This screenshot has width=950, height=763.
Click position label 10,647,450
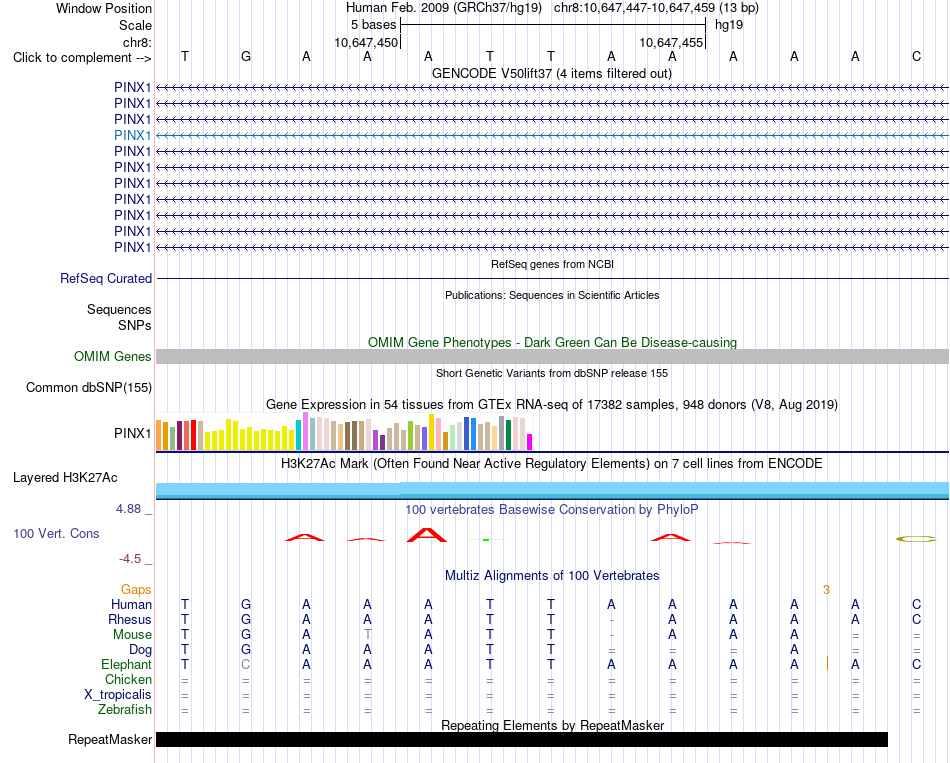click(366, 42)
